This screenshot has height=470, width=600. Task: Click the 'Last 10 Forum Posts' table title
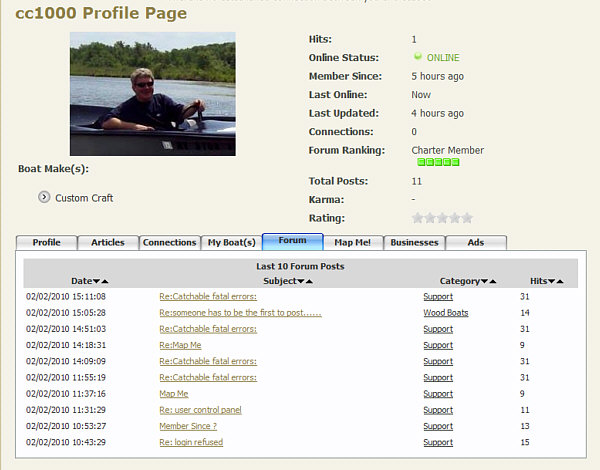[300, 266]
